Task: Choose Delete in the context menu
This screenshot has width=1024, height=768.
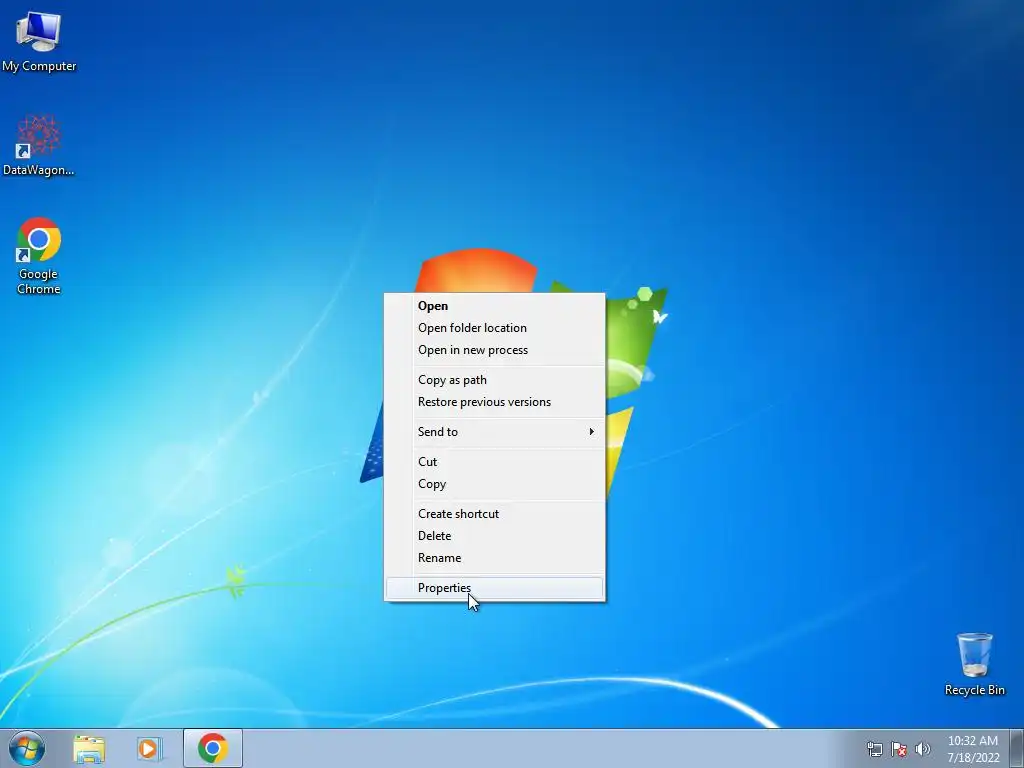Action: (x=494, y=536)
